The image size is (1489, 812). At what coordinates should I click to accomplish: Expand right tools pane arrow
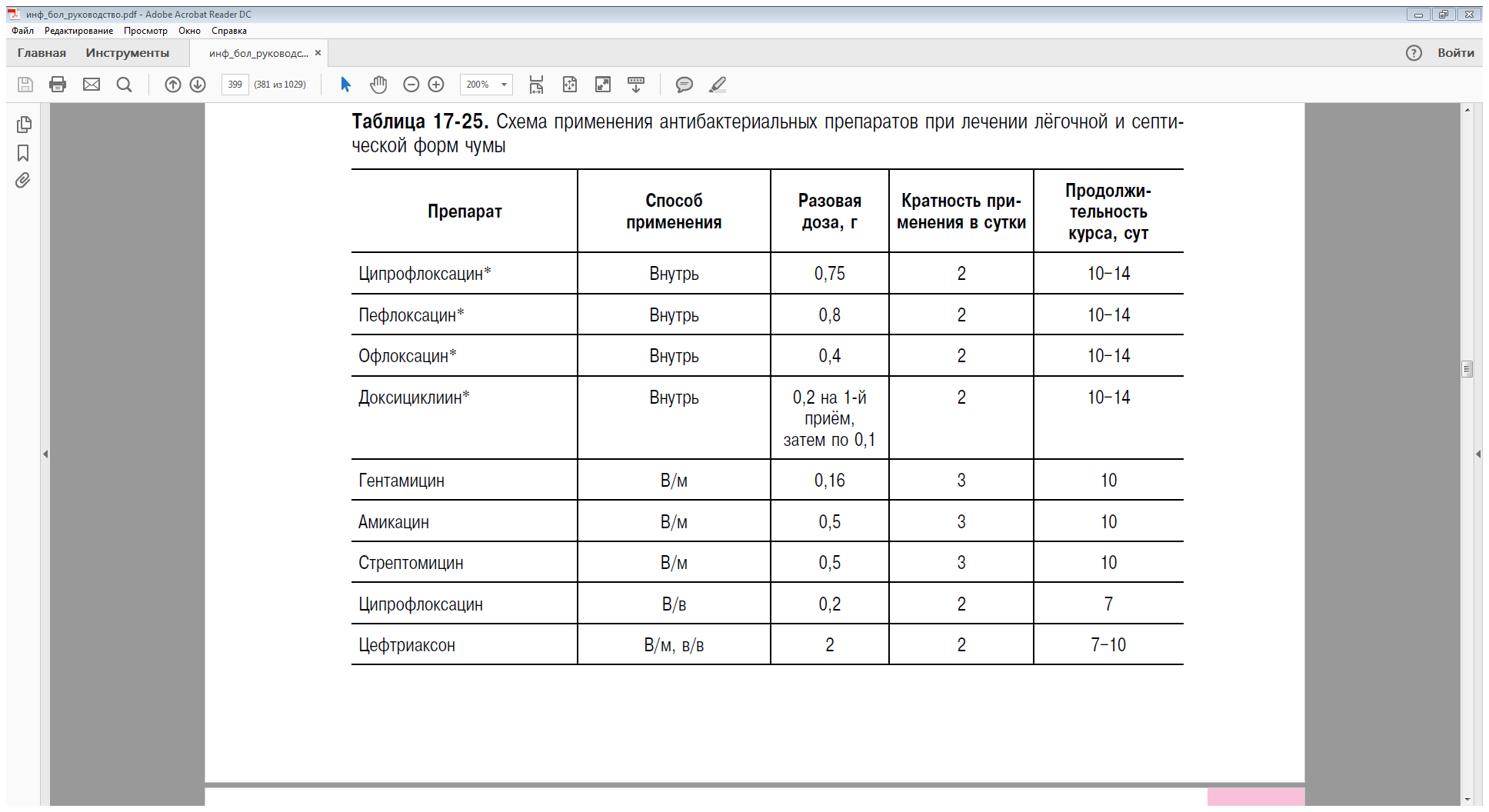(x=1478, y=454)
